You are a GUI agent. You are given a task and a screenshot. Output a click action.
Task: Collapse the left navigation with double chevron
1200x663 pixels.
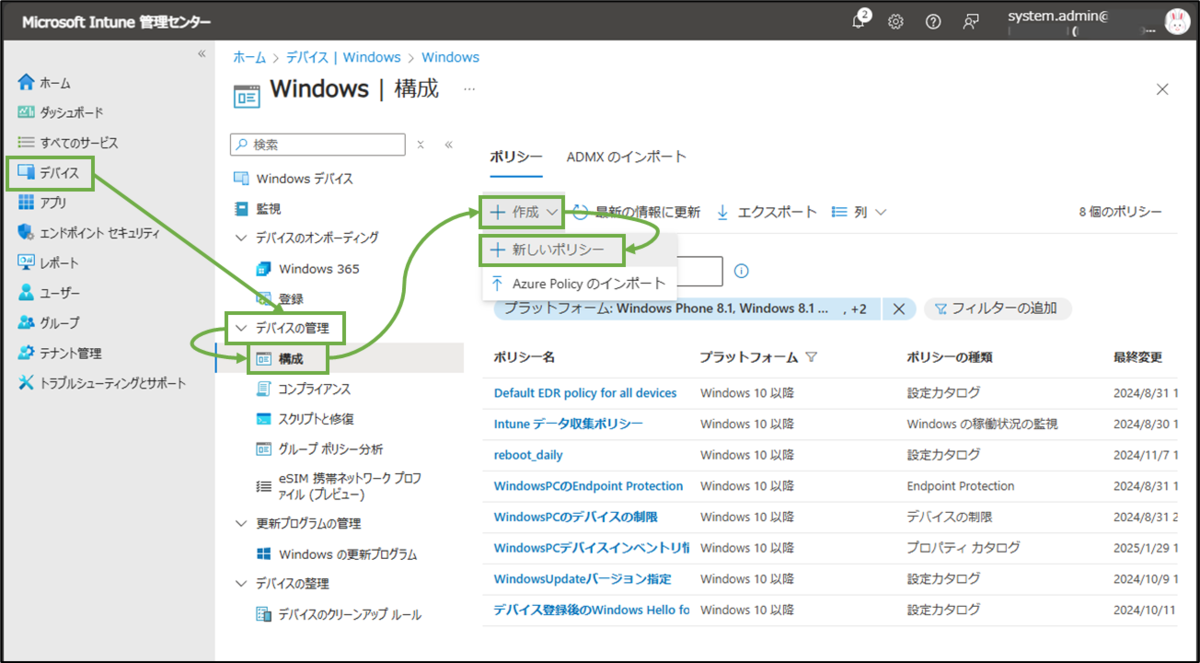pyautogui.click(x=201, y=53)
